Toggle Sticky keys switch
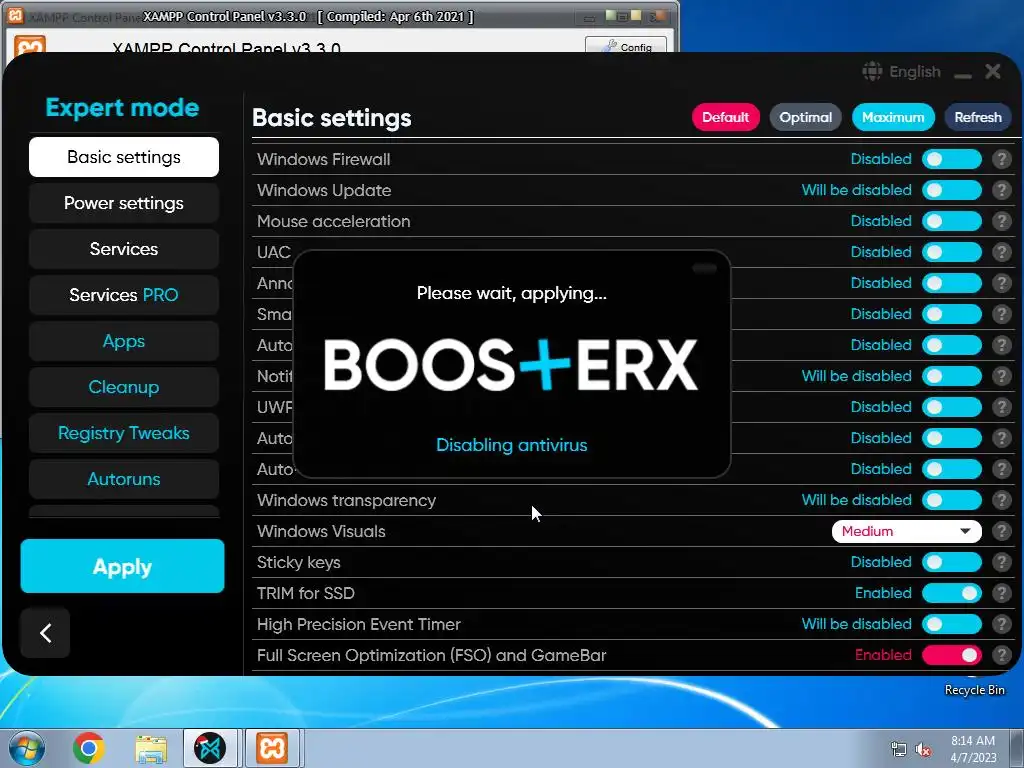Viewport: 1024px width, 768px height. [x=952, y=562]
